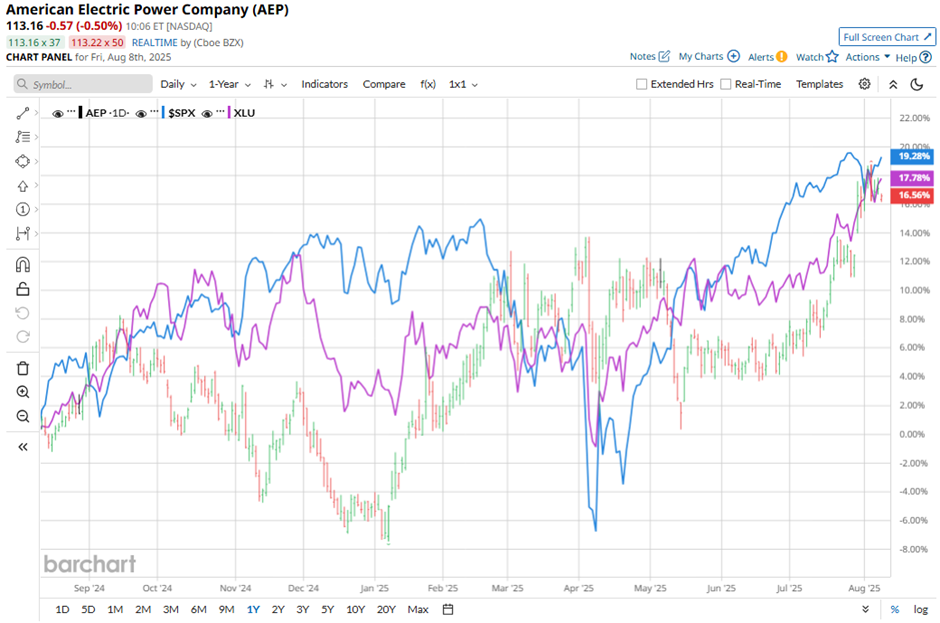Select the Max time range

tap(418, 609)
